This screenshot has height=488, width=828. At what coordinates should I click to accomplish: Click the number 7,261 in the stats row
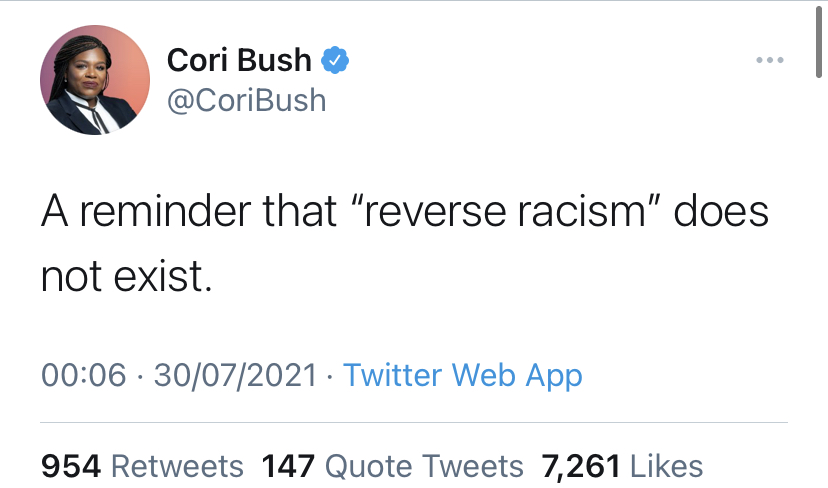(581, 465)
